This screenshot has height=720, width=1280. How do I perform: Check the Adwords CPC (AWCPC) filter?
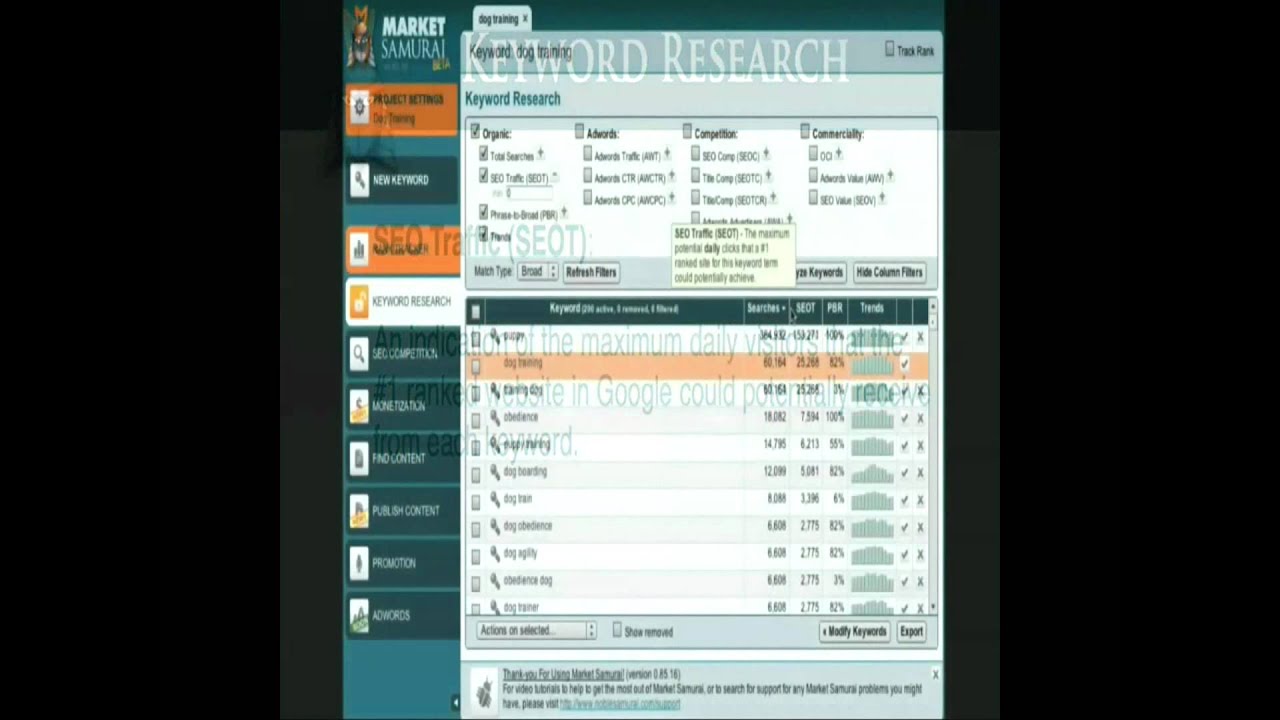(x=588, y=199)
